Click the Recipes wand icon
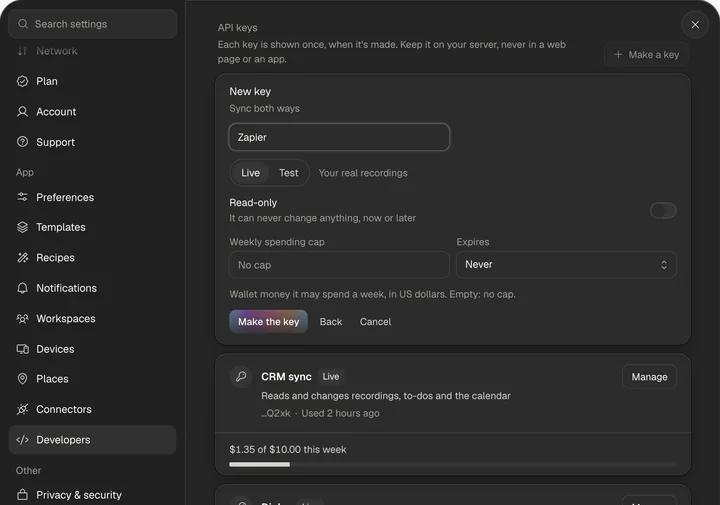 click(22, 258)
